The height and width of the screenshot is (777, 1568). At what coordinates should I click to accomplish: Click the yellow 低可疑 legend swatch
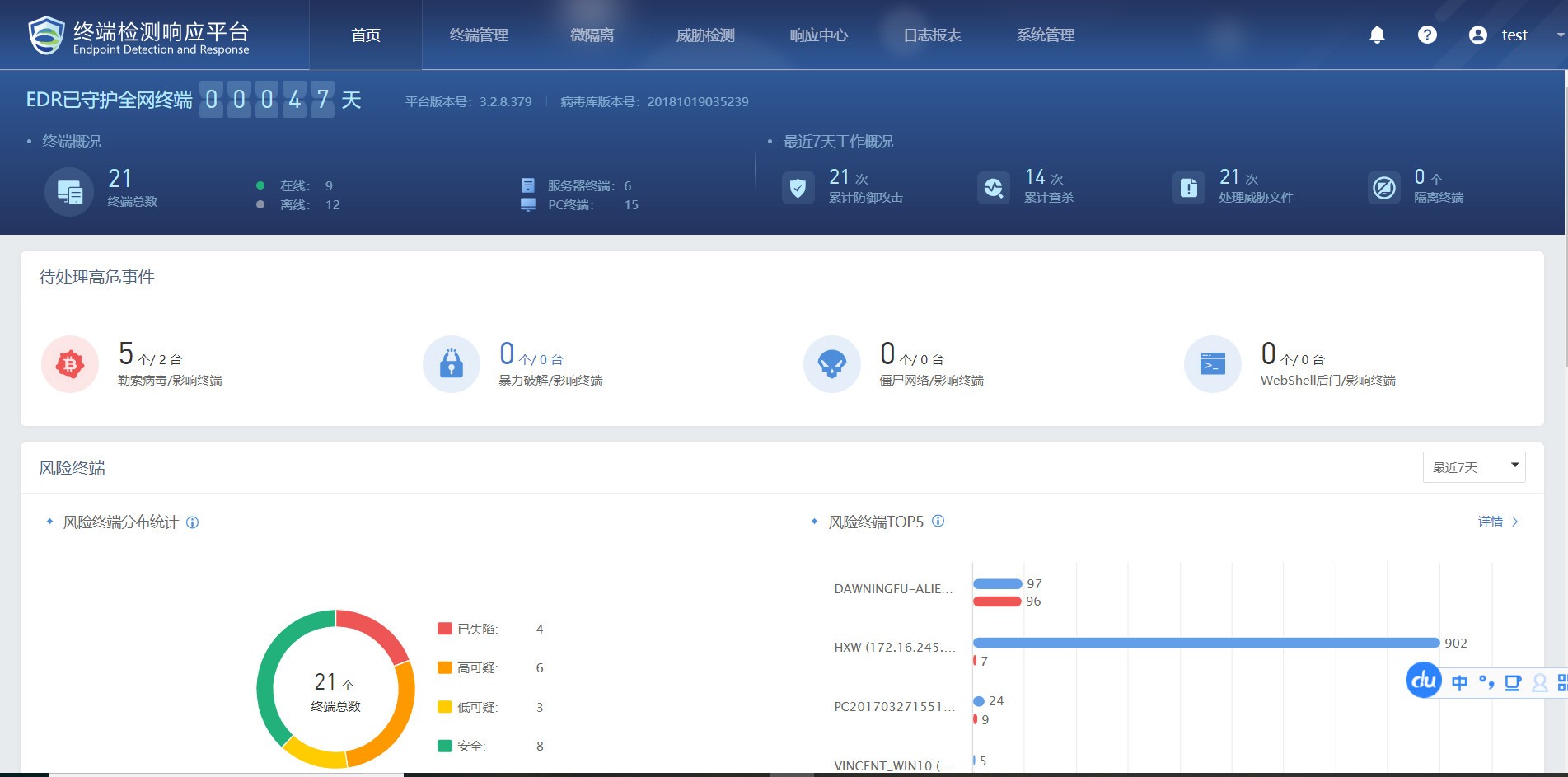coord(445,707)
